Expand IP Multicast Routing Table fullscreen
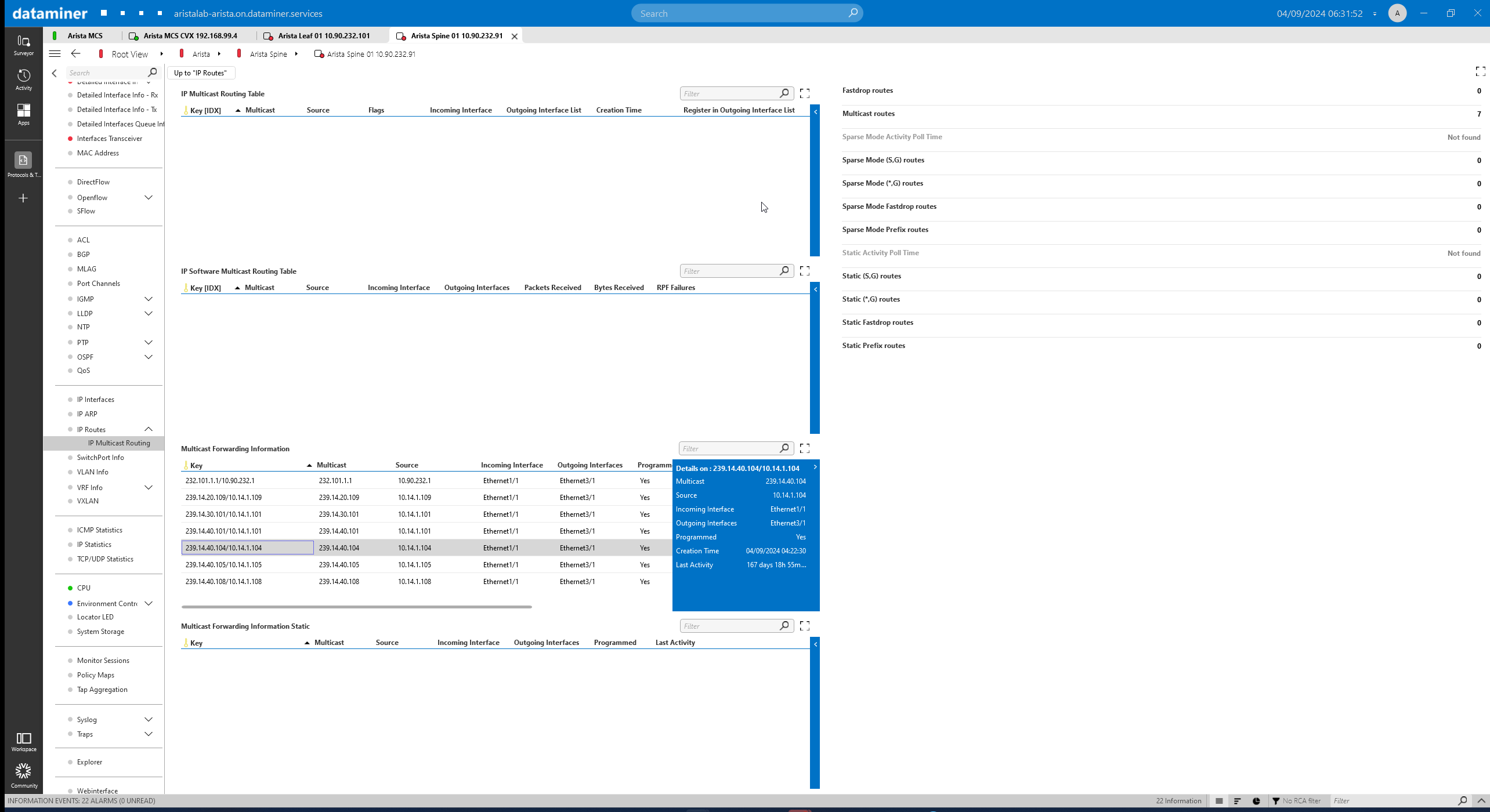The image size is (1490, 812). coord(805,93)
